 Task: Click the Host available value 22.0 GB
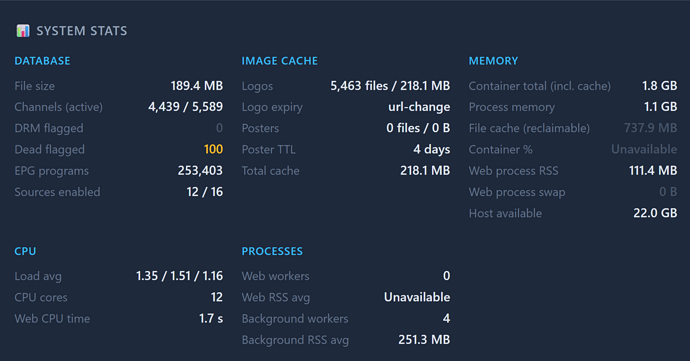point(655,213)
